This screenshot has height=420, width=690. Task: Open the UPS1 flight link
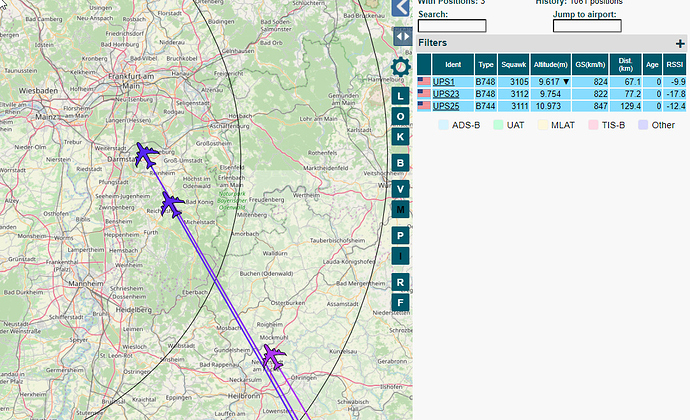point(444,82)
